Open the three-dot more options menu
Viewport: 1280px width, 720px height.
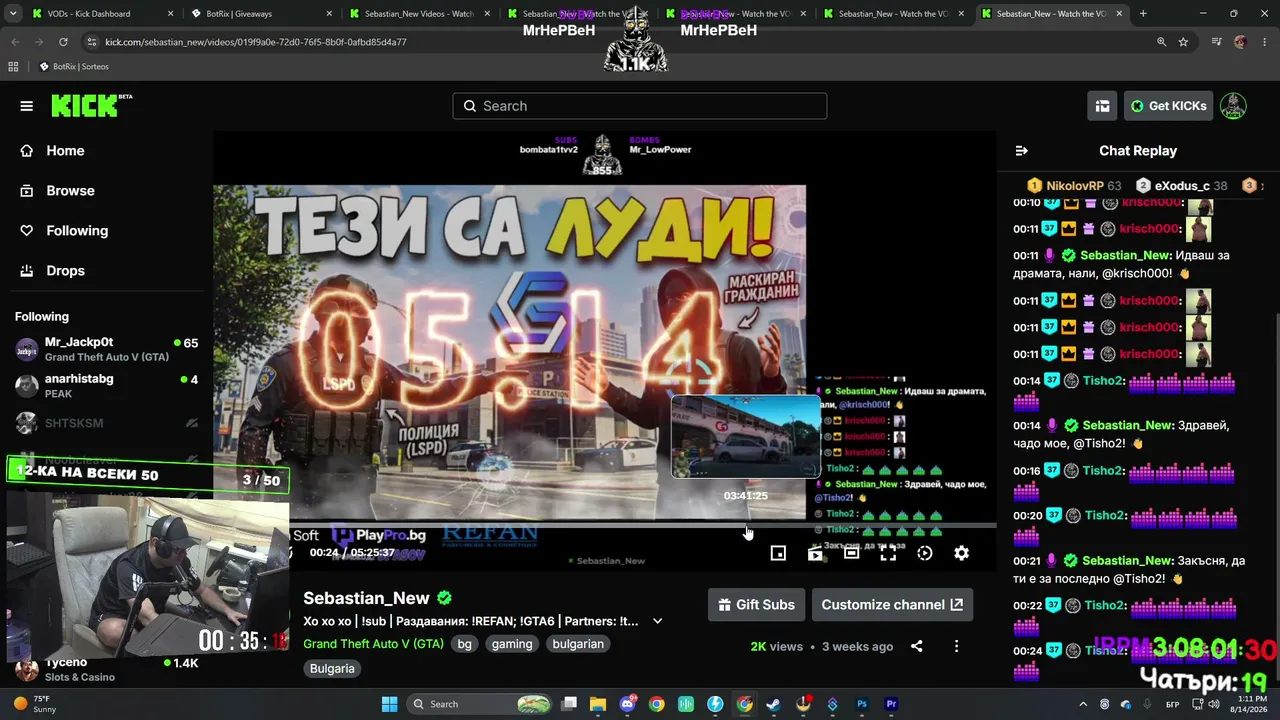pos(956,646)
